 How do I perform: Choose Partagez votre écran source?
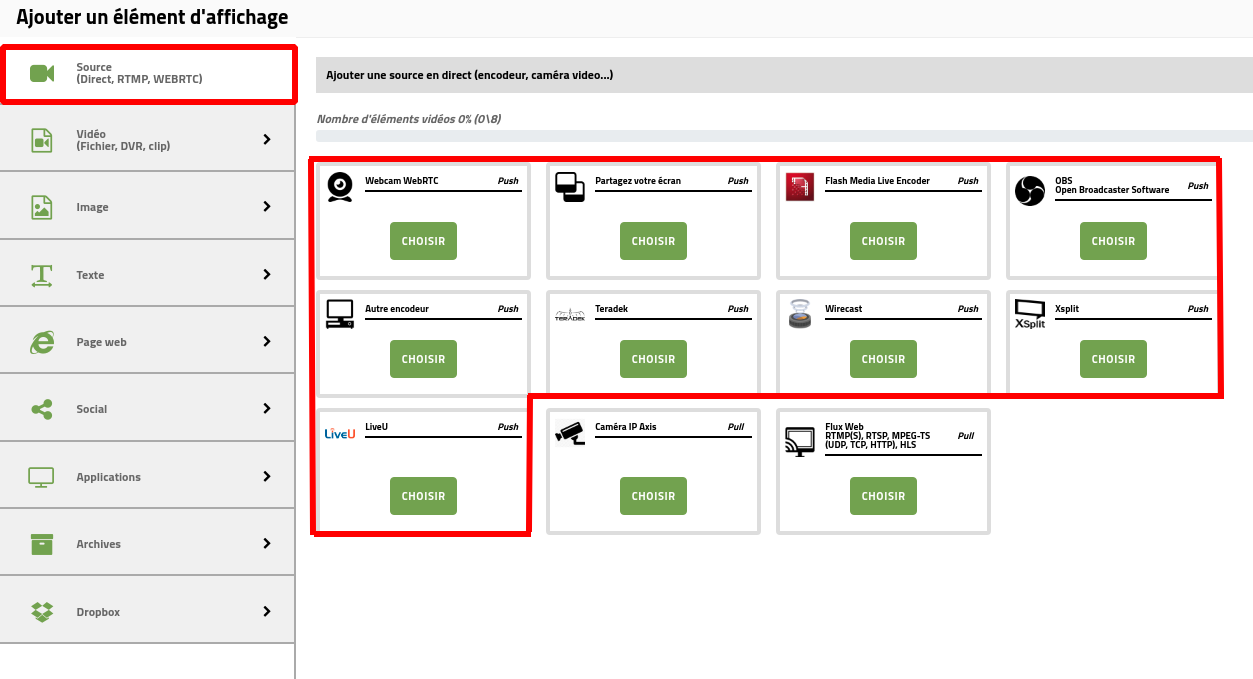tap(653, 241)
